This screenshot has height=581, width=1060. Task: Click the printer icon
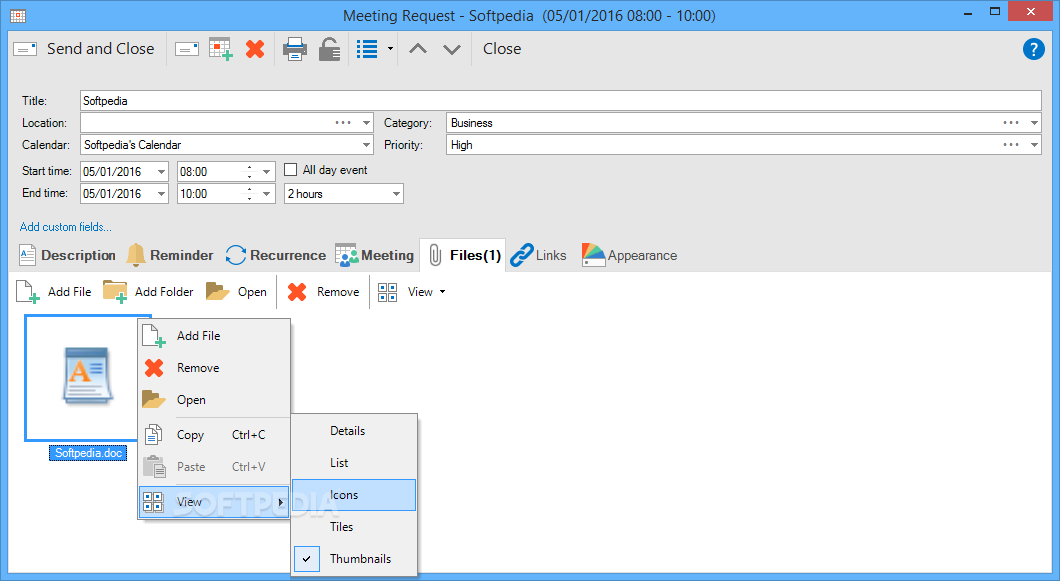click(x=295, y=49)
